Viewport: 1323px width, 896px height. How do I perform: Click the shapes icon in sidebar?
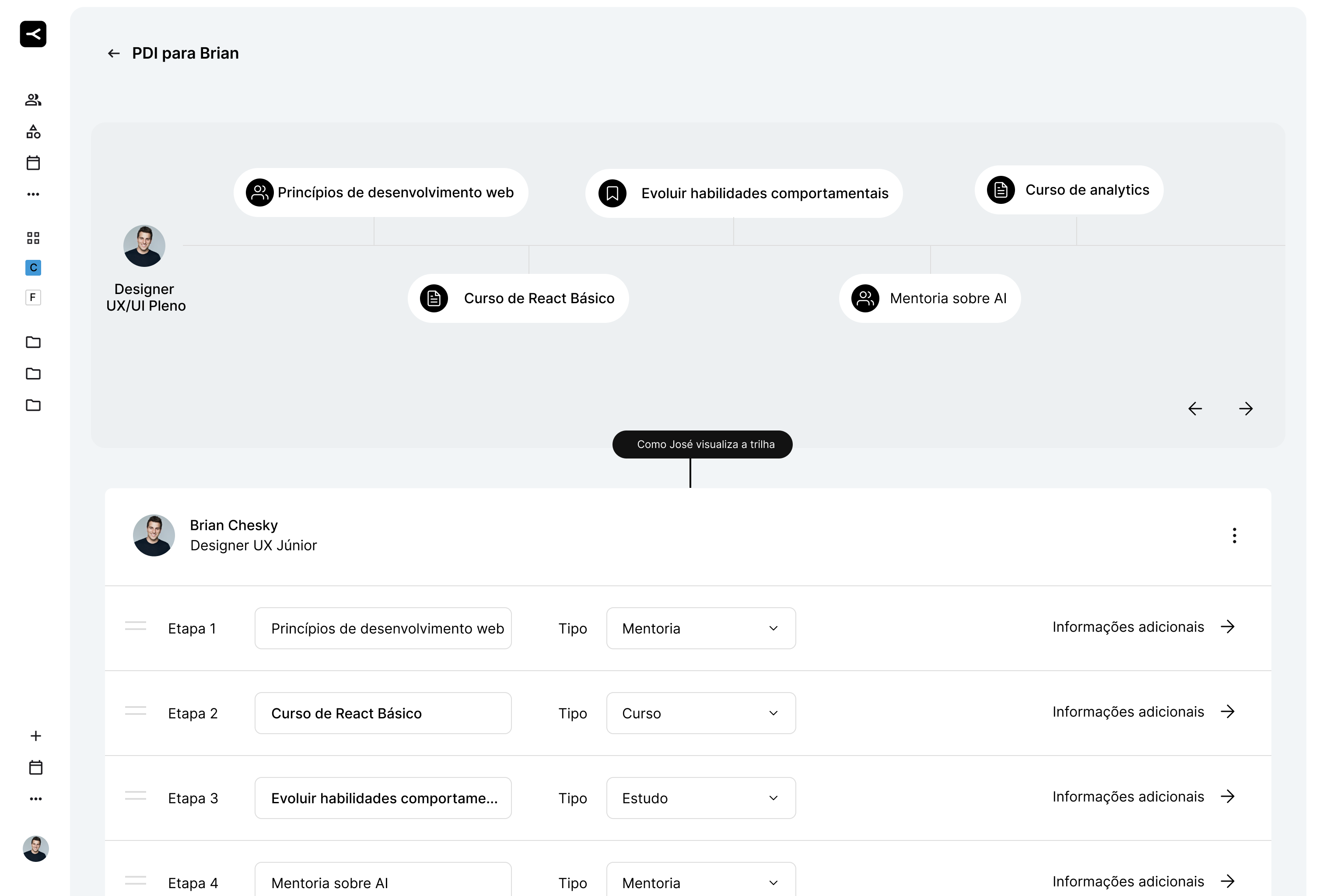pyautogui.click(x=33, y=132)
